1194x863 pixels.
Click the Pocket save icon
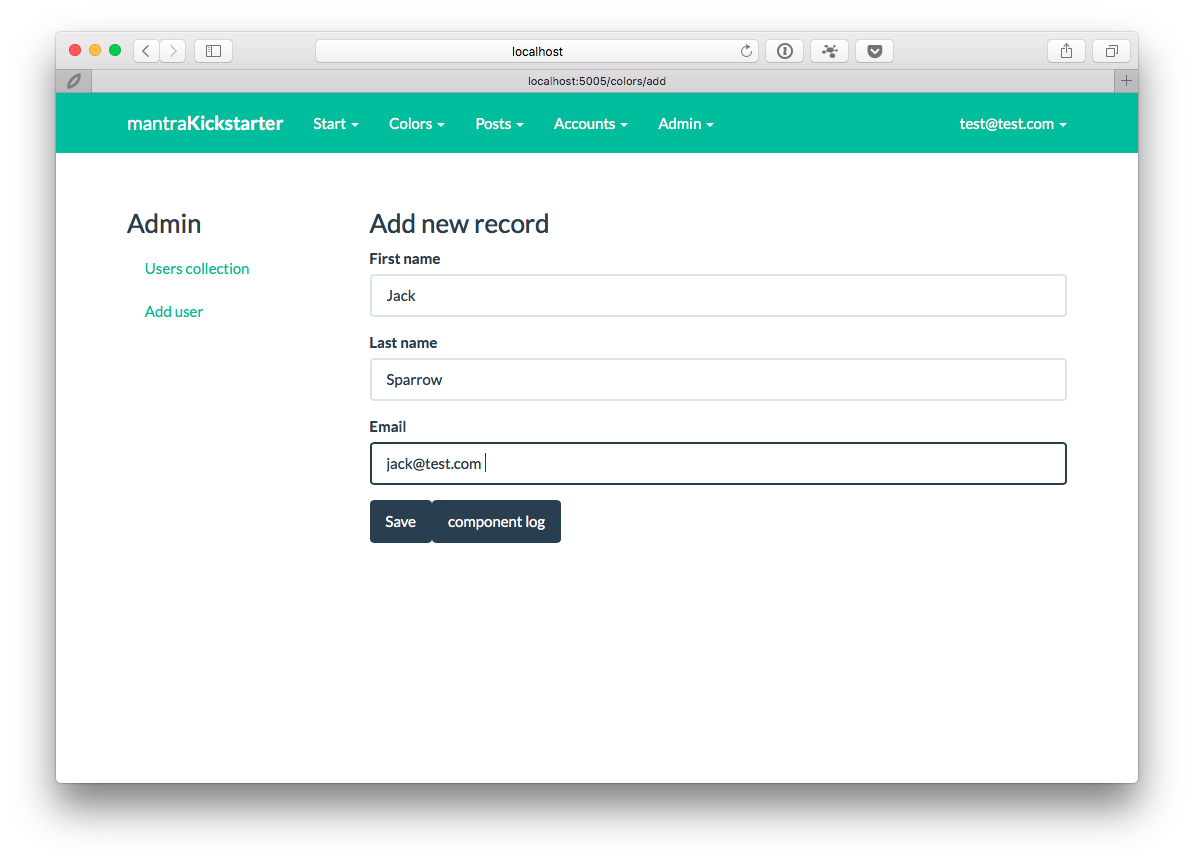tap(874, 51)
